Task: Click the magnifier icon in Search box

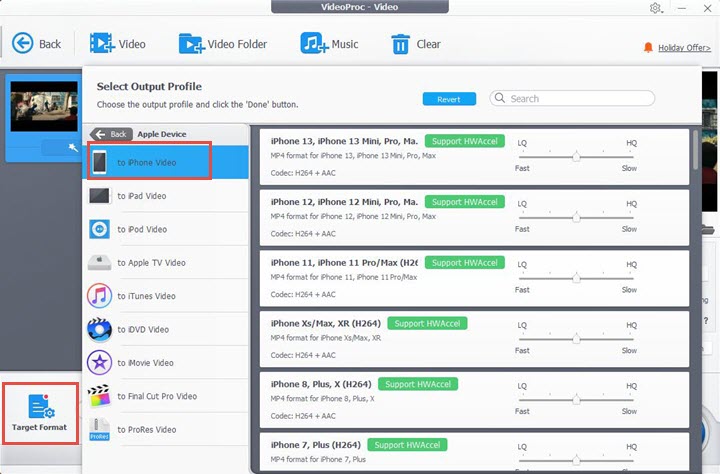Action: [x=500, y=98]
